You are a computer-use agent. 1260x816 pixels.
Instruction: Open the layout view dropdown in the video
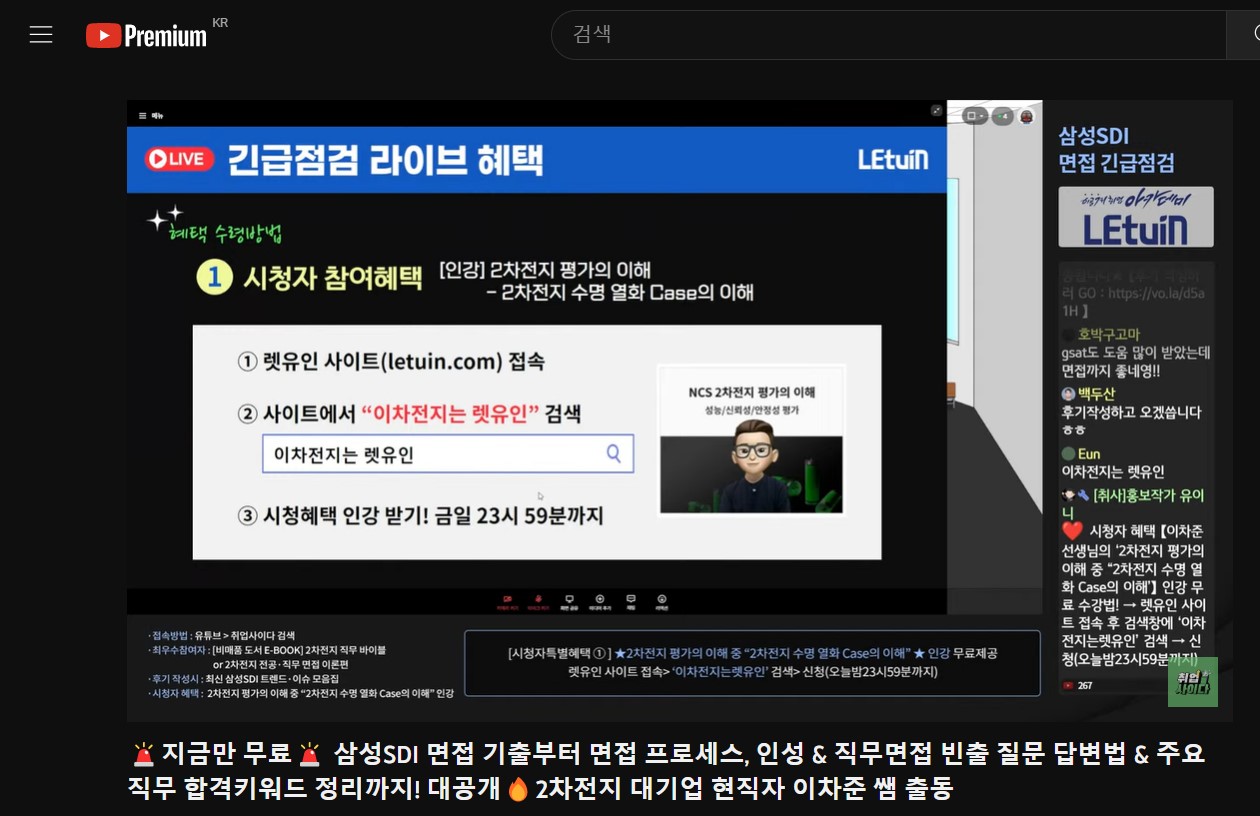(975, 116)
